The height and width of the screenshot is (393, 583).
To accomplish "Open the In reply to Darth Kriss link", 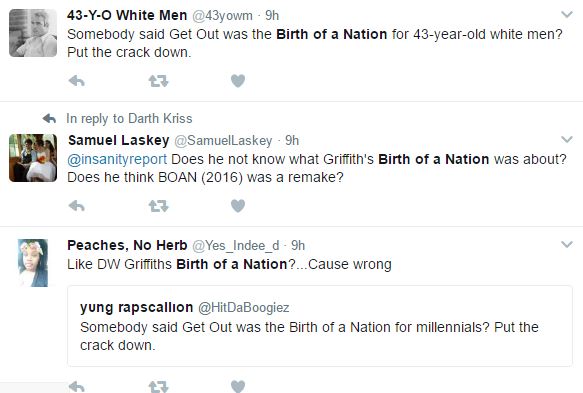I will tap(129, 119).
